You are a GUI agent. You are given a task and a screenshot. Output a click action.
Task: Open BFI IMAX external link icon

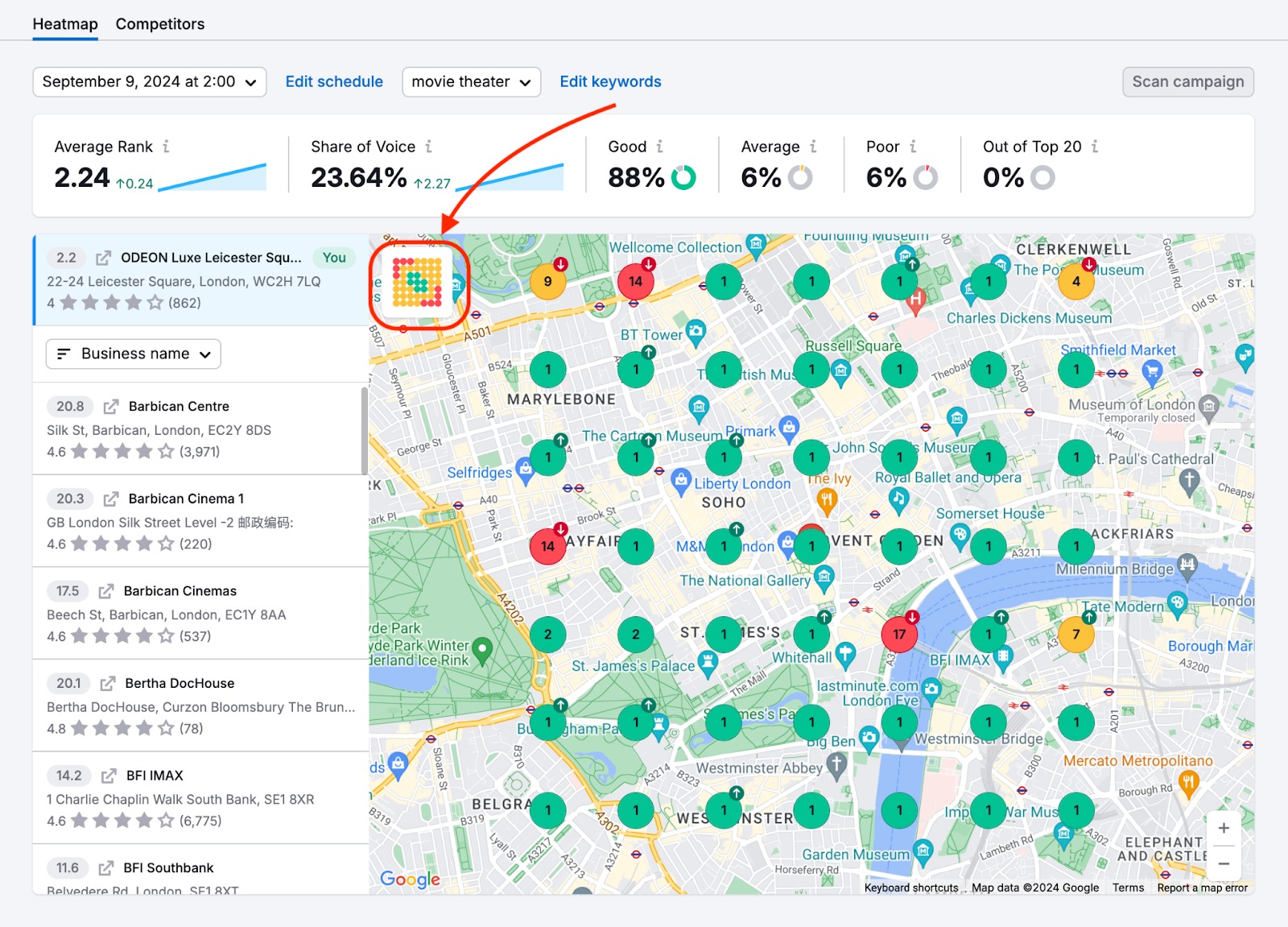pyautogui.click(x=109, y=776)
